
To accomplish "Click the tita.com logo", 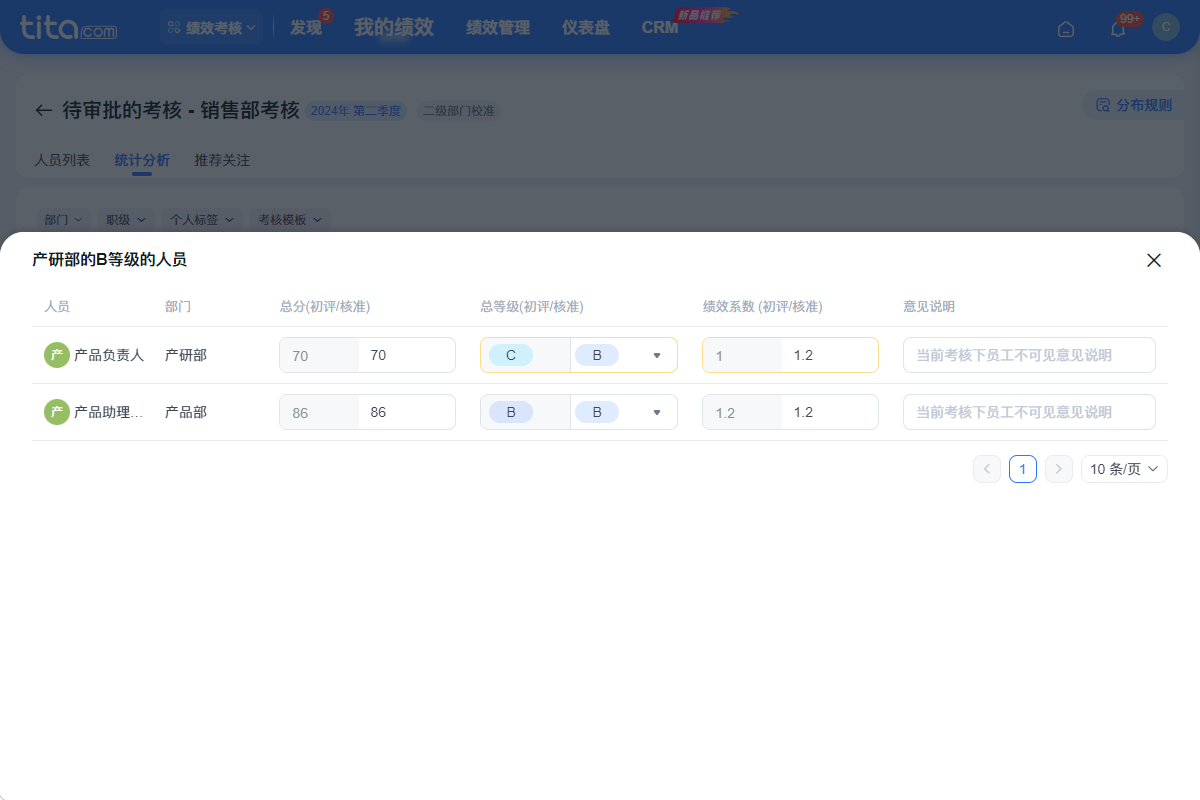I will pos(68,27).
